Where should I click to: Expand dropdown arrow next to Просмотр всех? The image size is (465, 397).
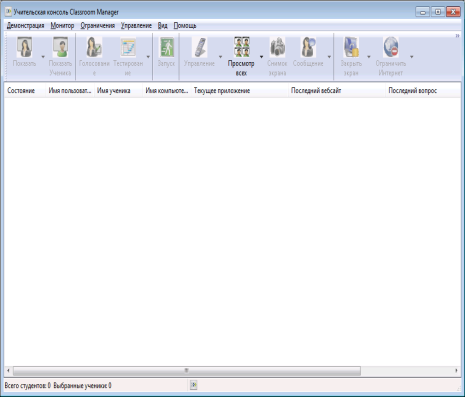(261, 57)
